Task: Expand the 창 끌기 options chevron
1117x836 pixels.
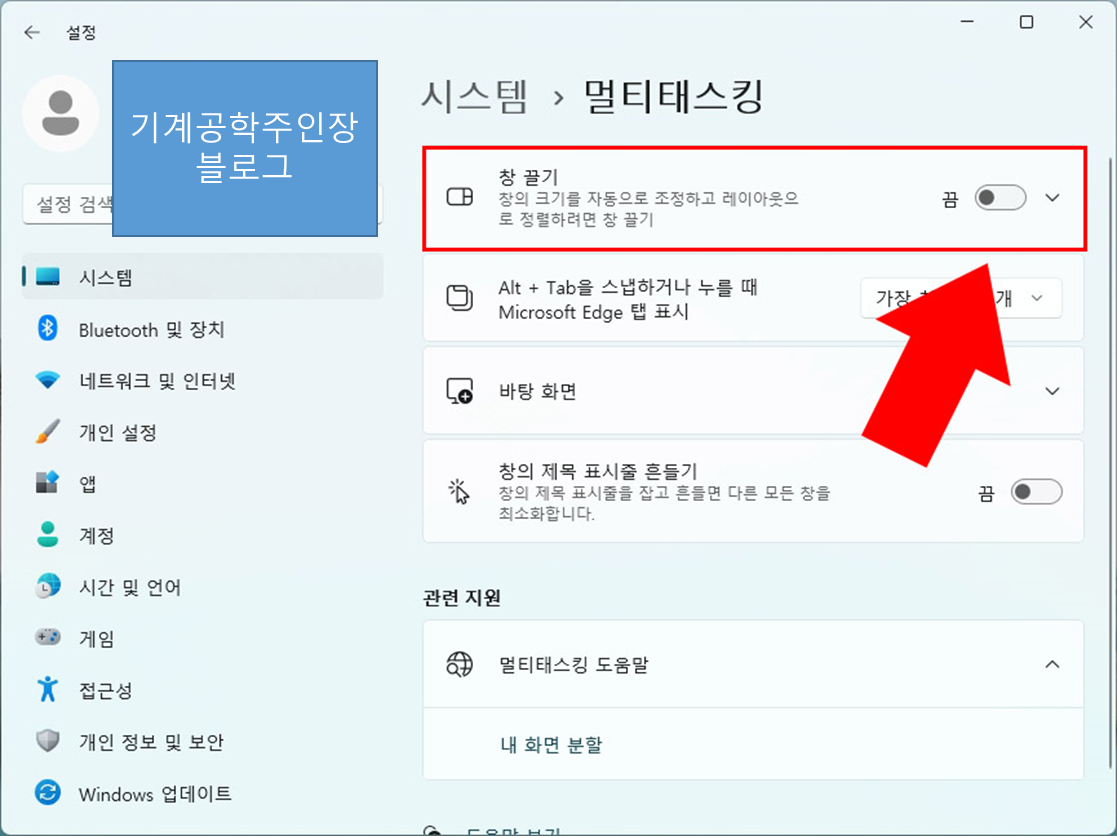Action: pyautogui.click(x=1052, y=198)
